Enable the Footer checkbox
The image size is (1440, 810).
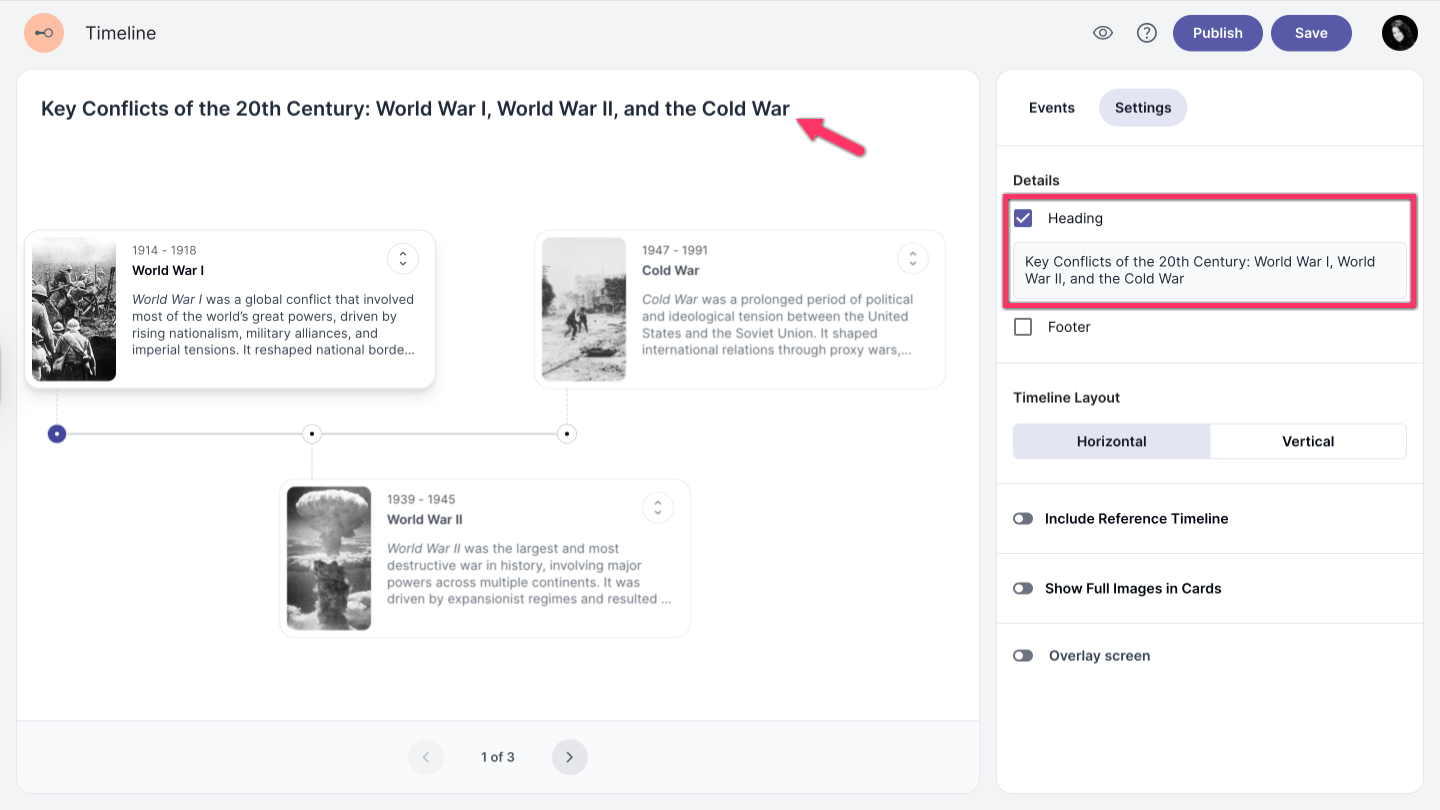coord(1023,327)
